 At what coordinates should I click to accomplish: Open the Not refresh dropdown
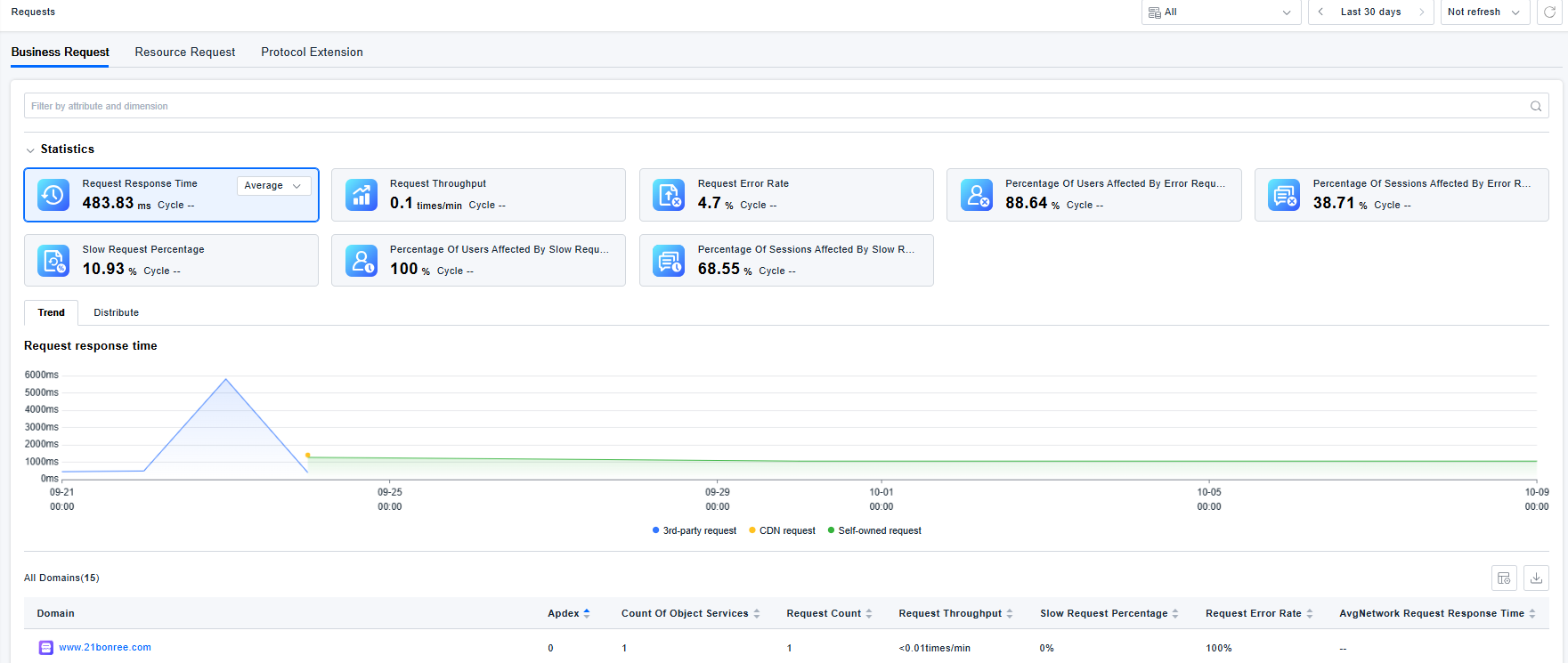[x=1483, y=12]
